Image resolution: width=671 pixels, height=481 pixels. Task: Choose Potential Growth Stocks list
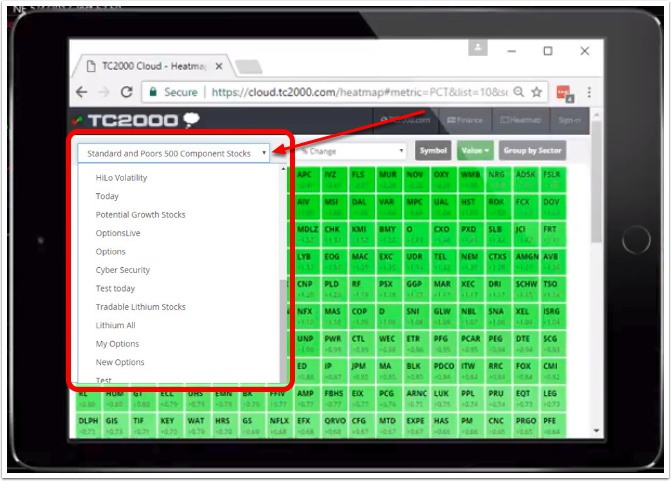click(140, 214)
